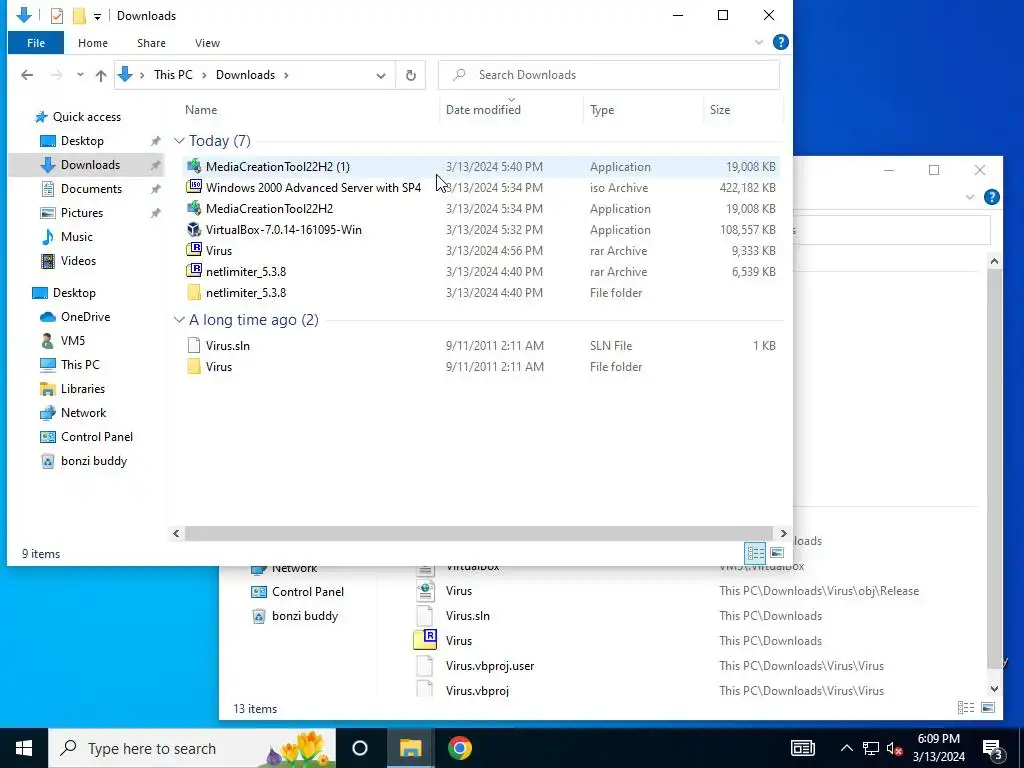Select Windows 2000 Advanced Server iso icon

pos(194,187)
